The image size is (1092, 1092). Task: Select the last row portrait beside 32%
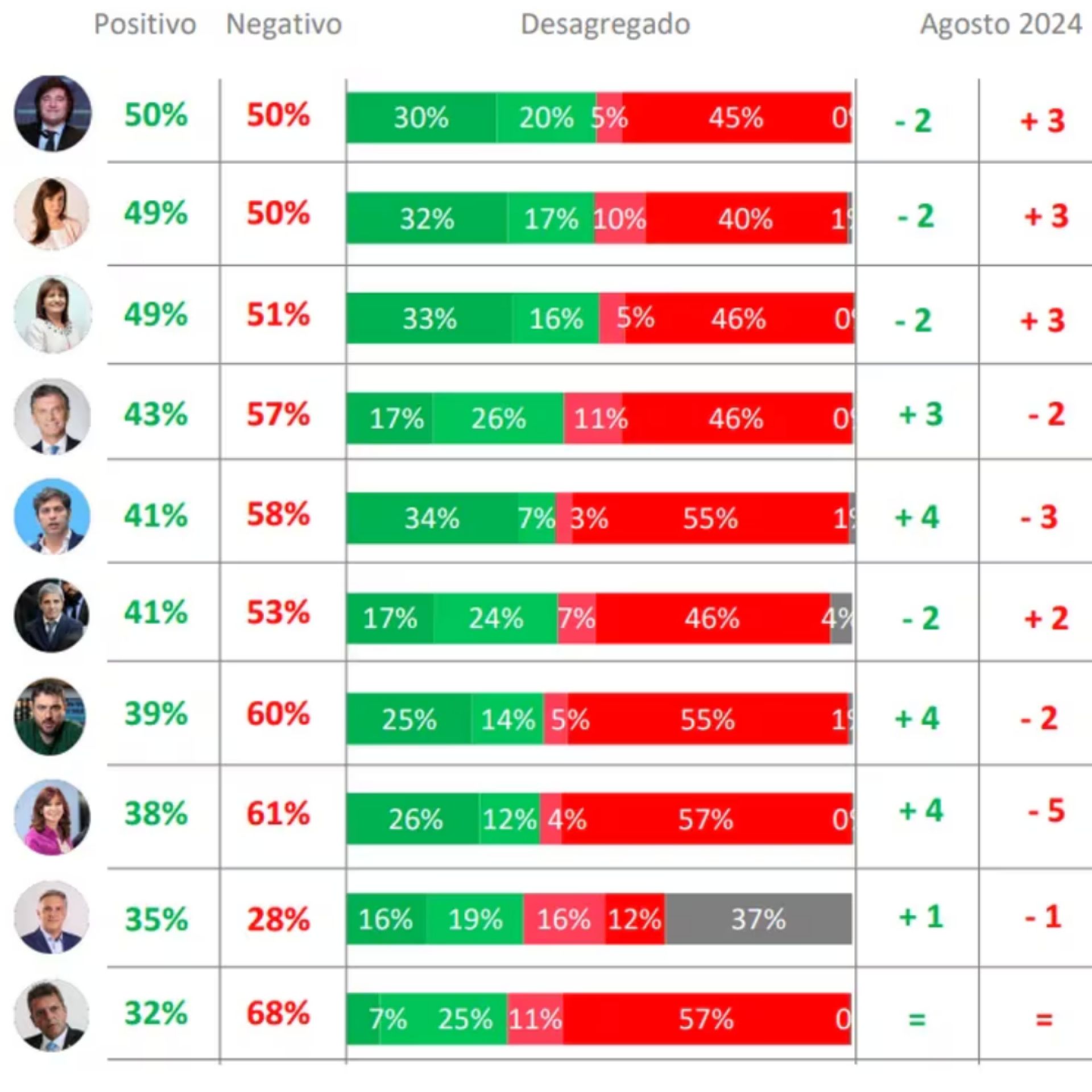[52, 1015]
